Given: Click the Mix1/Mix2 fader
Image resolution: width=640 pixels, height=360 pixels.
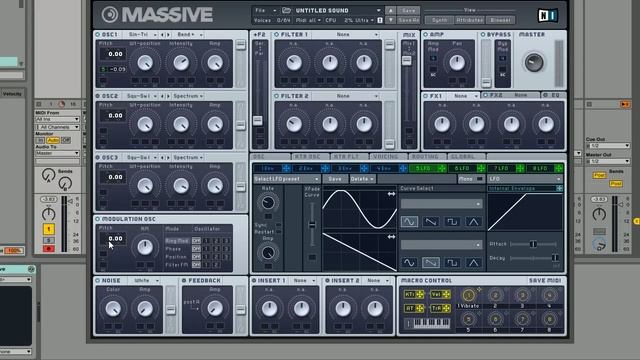Looking at the screenshot, I should [407, 61].
